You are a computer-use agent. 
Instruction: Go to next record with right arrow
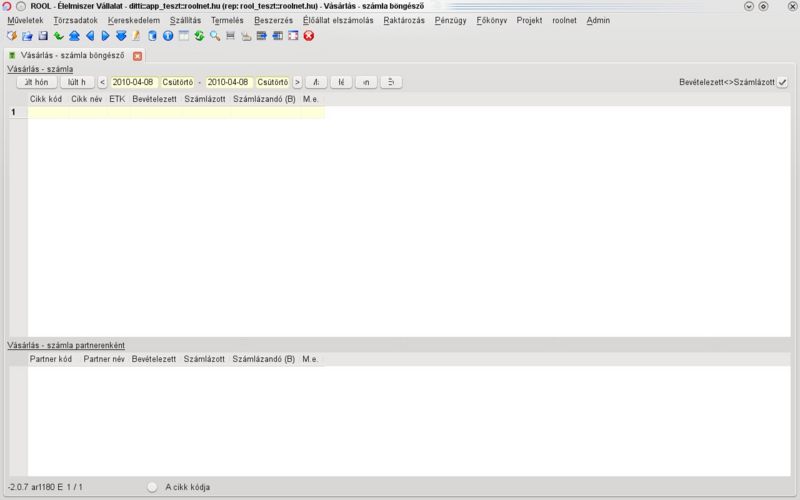(106, 36)
